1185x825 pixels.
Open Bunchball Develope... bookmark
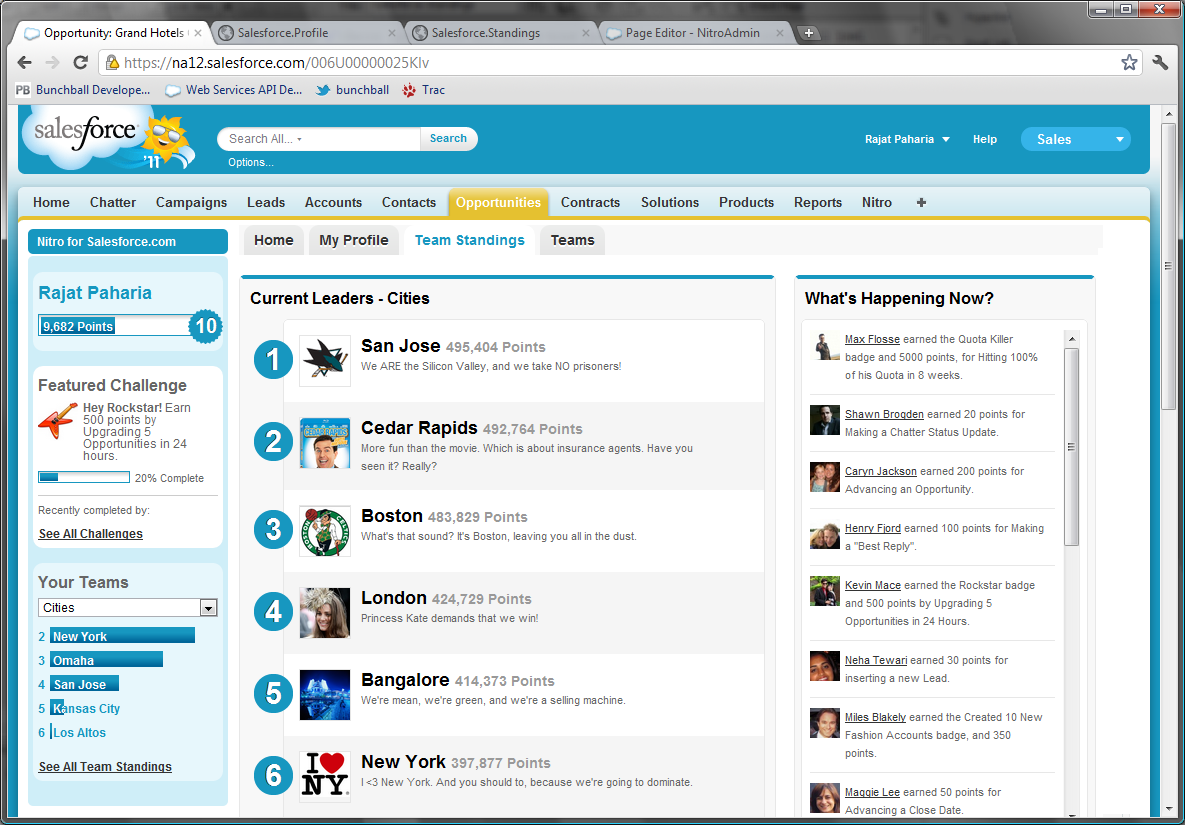[83, 90]
